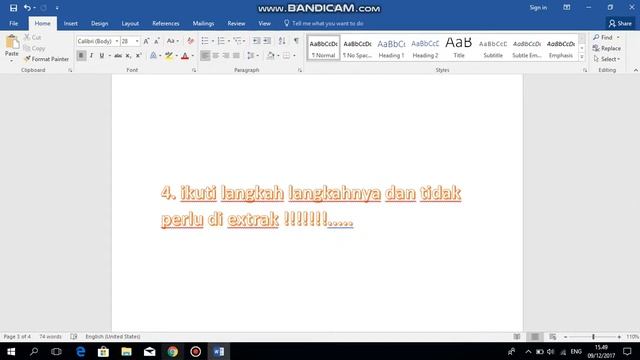Activate the Format Painter
This screenshot has height=360, width=640.
46,59
